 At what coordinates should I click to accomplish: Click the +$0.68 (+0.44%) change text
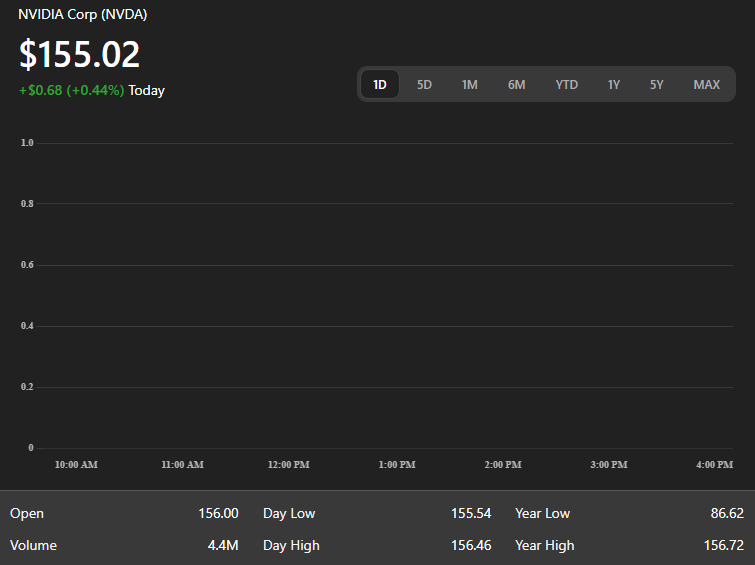(x=71, y=90)
